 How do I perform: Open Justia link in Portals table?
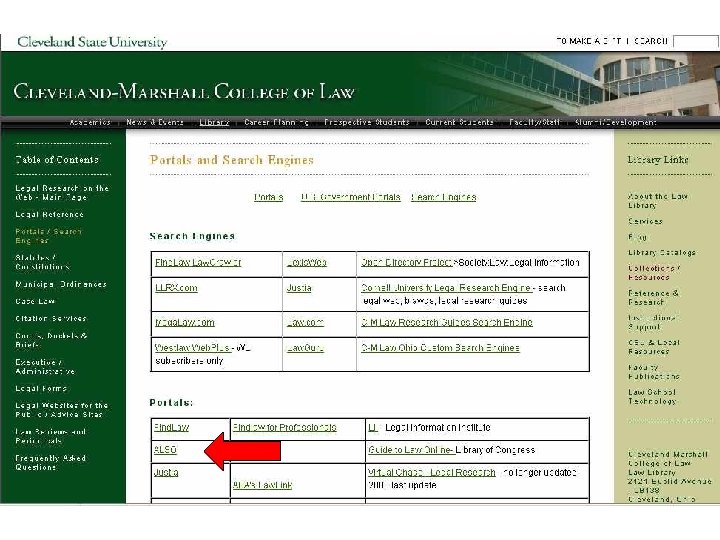pyautogui.click(x=166, y=472)
